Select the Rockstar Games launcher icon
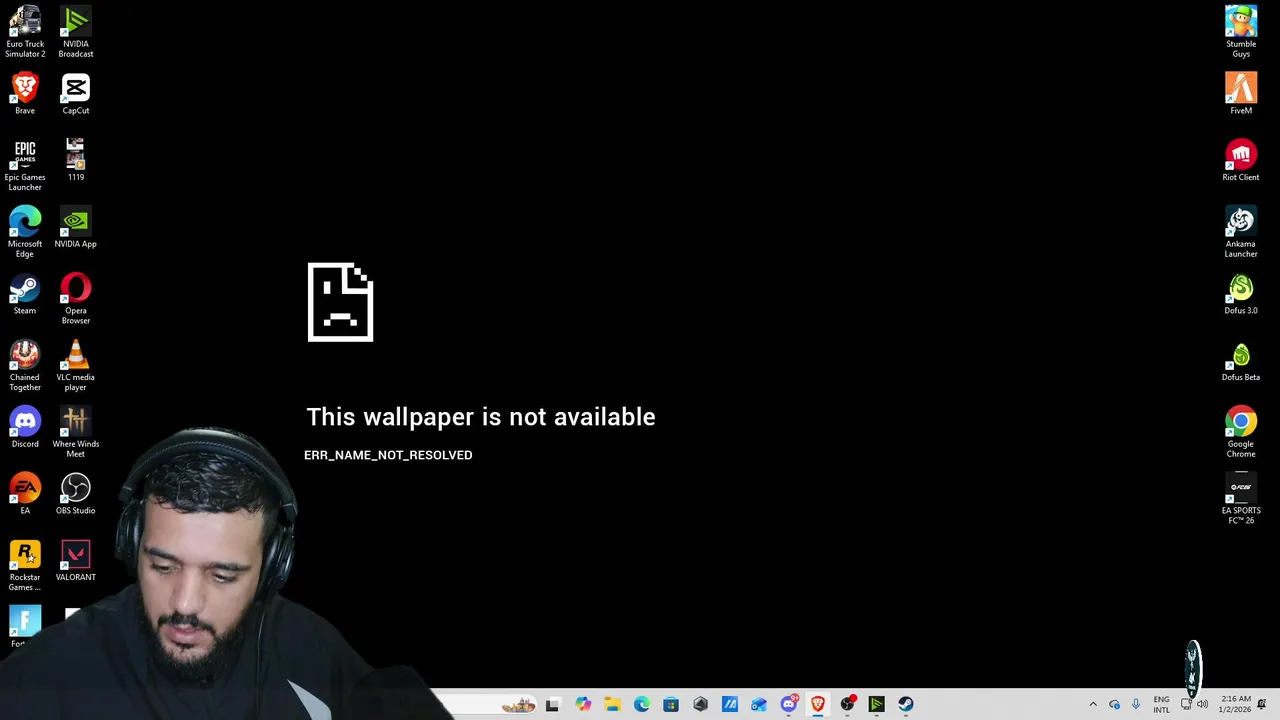This screenshot has height=720, width=1280. pos(25,566)
